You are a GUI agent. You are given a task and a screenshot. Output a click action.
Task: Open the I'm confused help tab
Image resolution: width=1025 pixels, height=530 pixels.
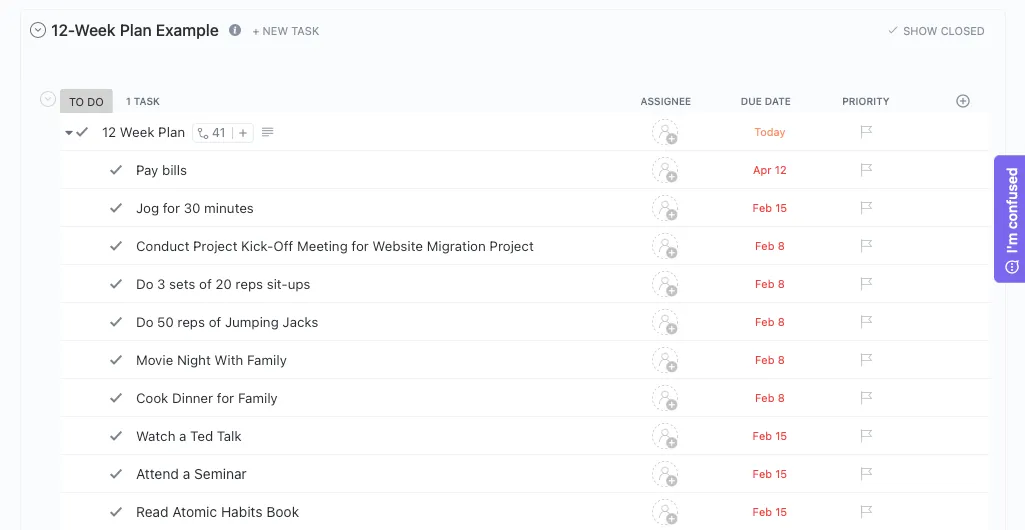[x=1010, y=219]
